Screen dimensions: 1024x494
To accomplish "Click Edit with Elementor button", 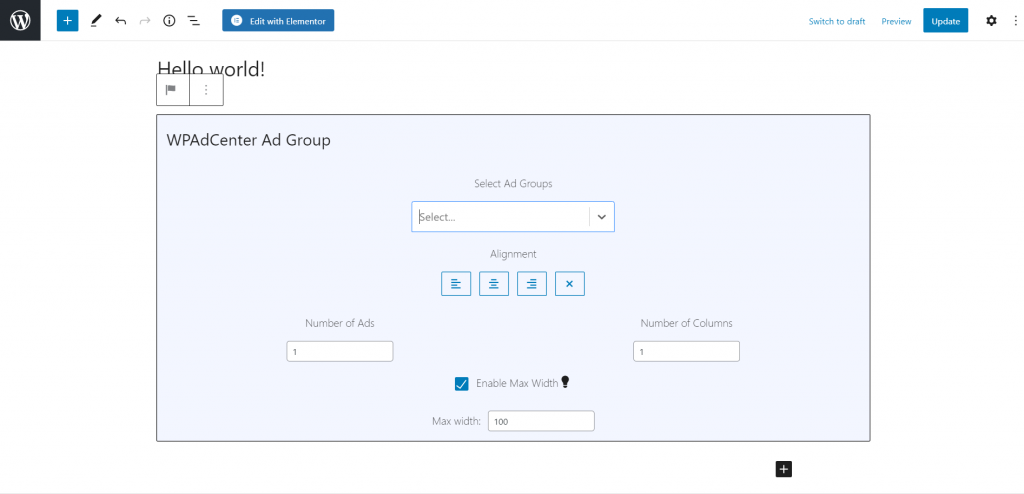I will 278,20.
